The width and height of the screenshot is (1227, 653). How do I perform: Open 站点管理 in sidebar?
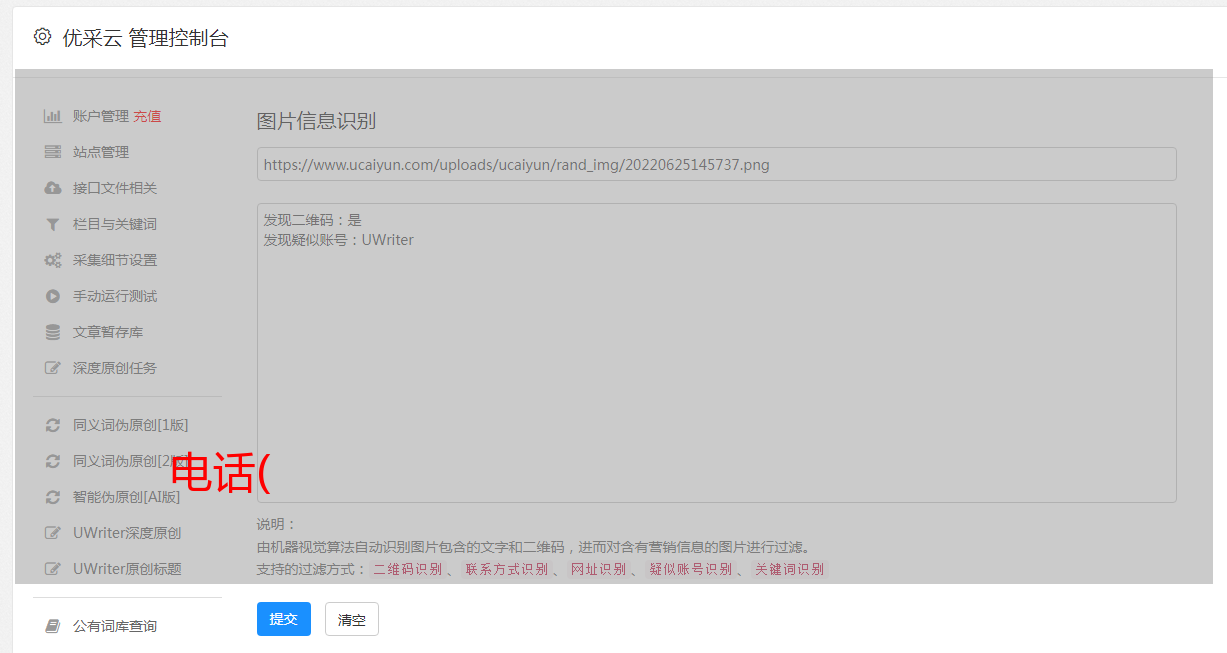tap(101, 152)
